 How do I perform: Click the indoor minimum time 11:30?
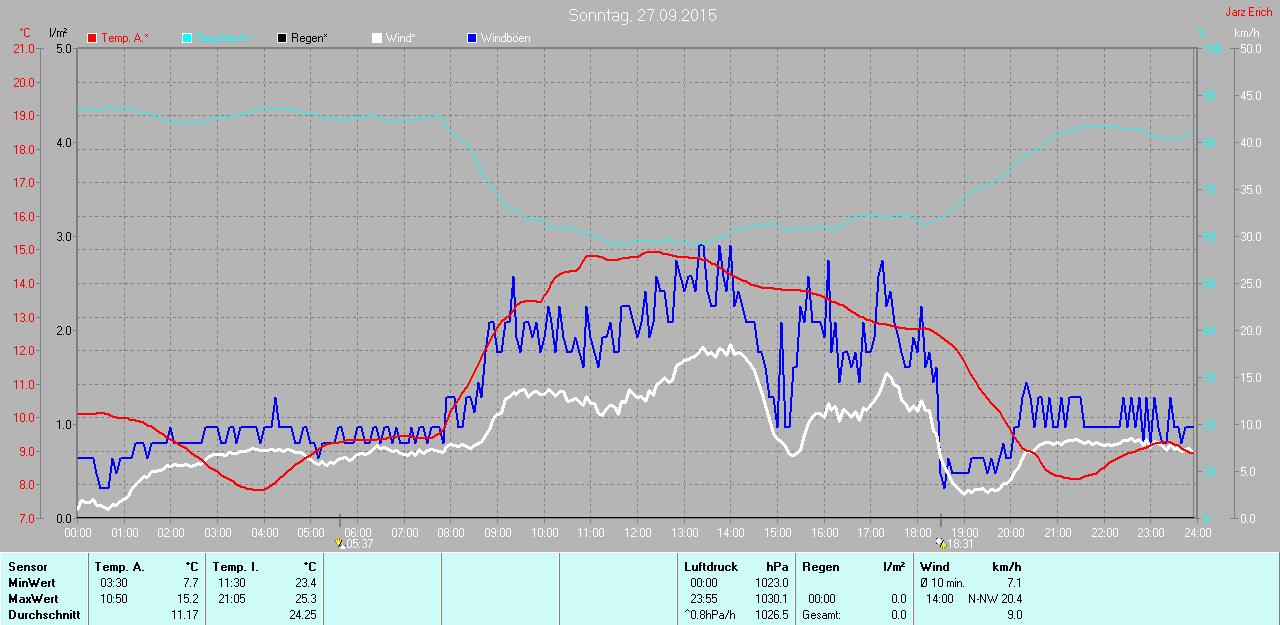tap(232, 582)
